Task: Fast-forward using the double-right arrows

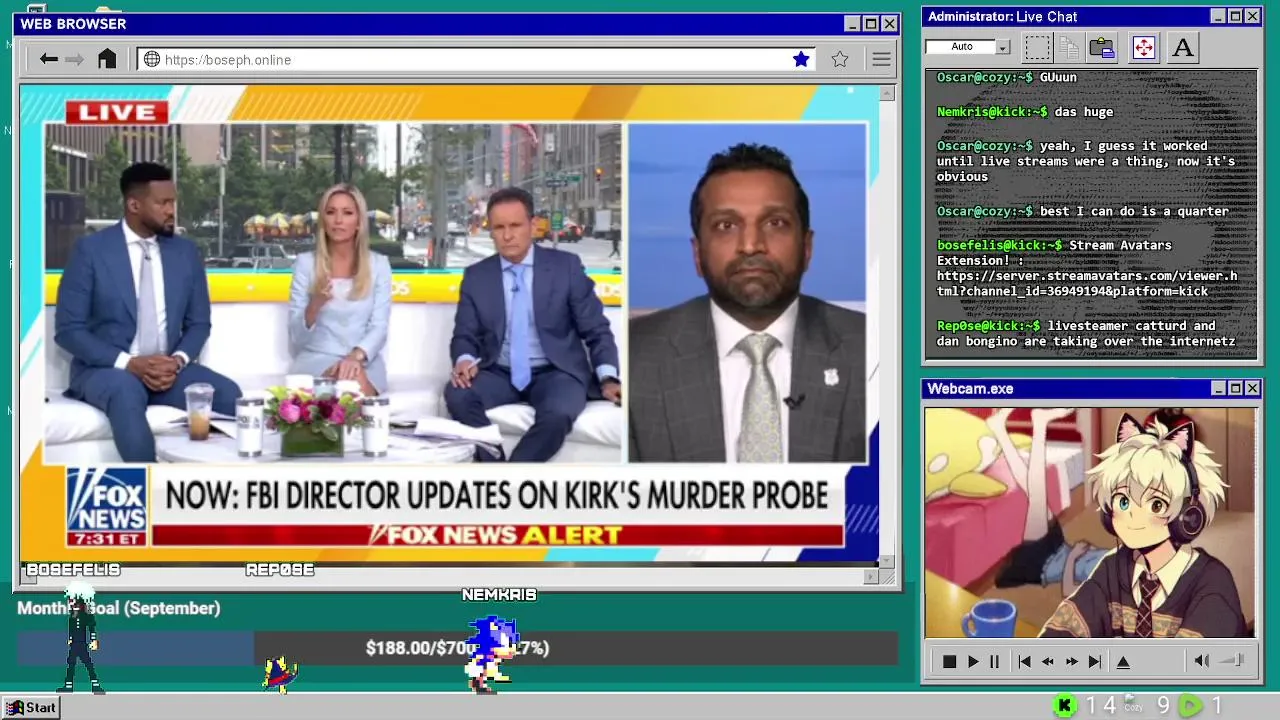Action: (x=1072, y=661)
